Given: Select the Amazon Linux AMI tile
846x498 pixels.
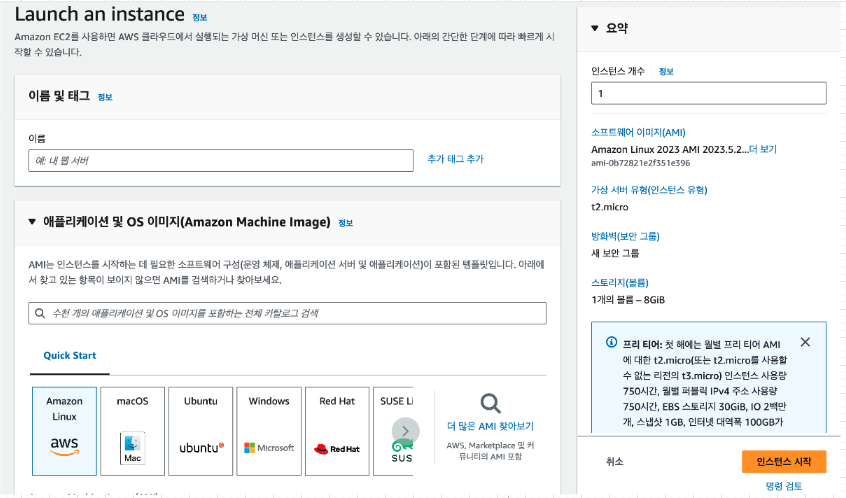Looking at the screenshot, I should [x=64, y=431].
